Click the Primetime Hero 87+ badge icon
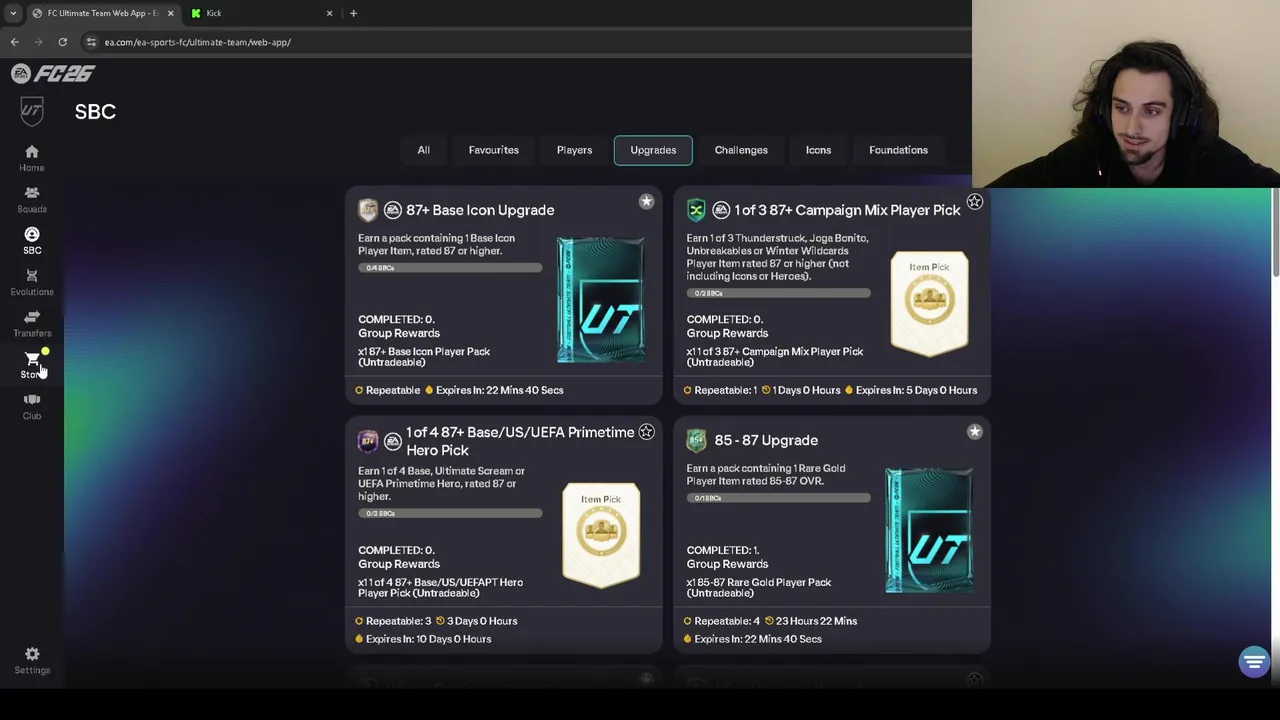The height and width of the screenshot is (720, 1280). [x=368, y=441]
